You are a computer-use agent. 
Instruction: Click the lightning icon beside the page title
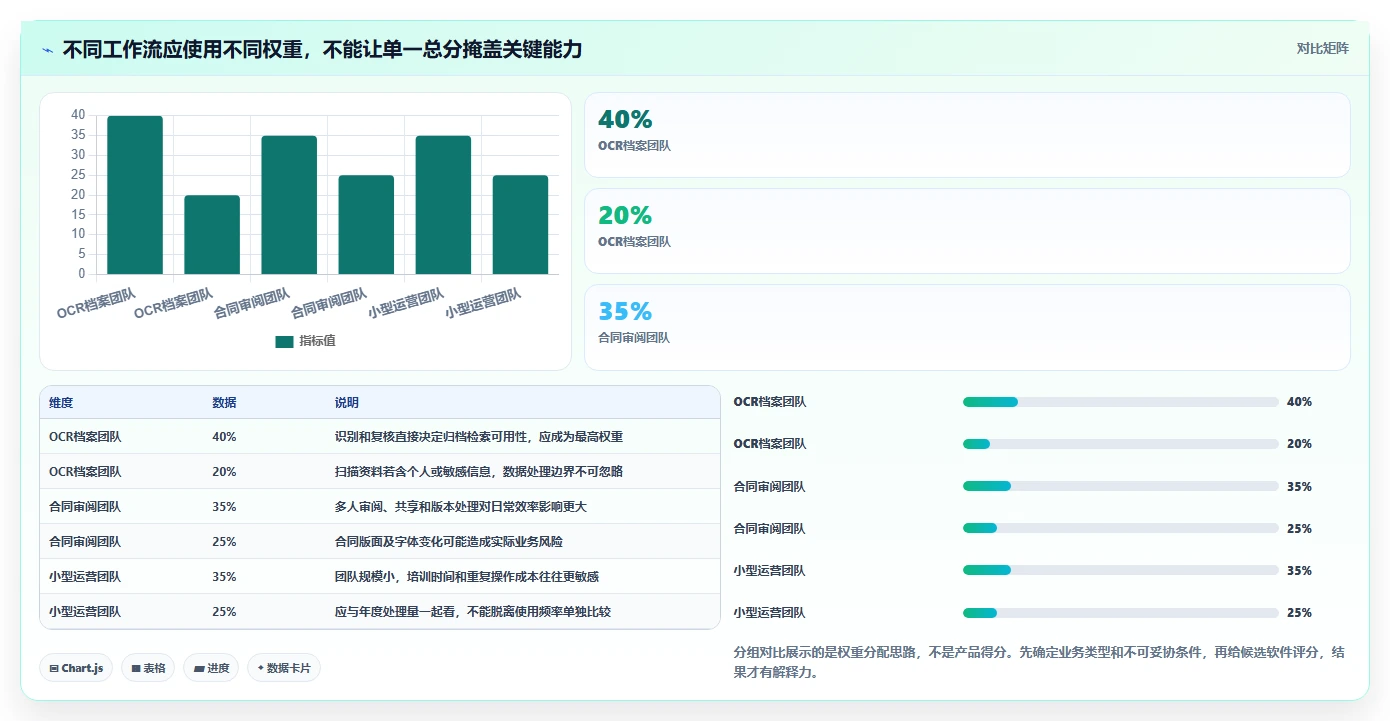pyautogui.click(x=48, y=50)
